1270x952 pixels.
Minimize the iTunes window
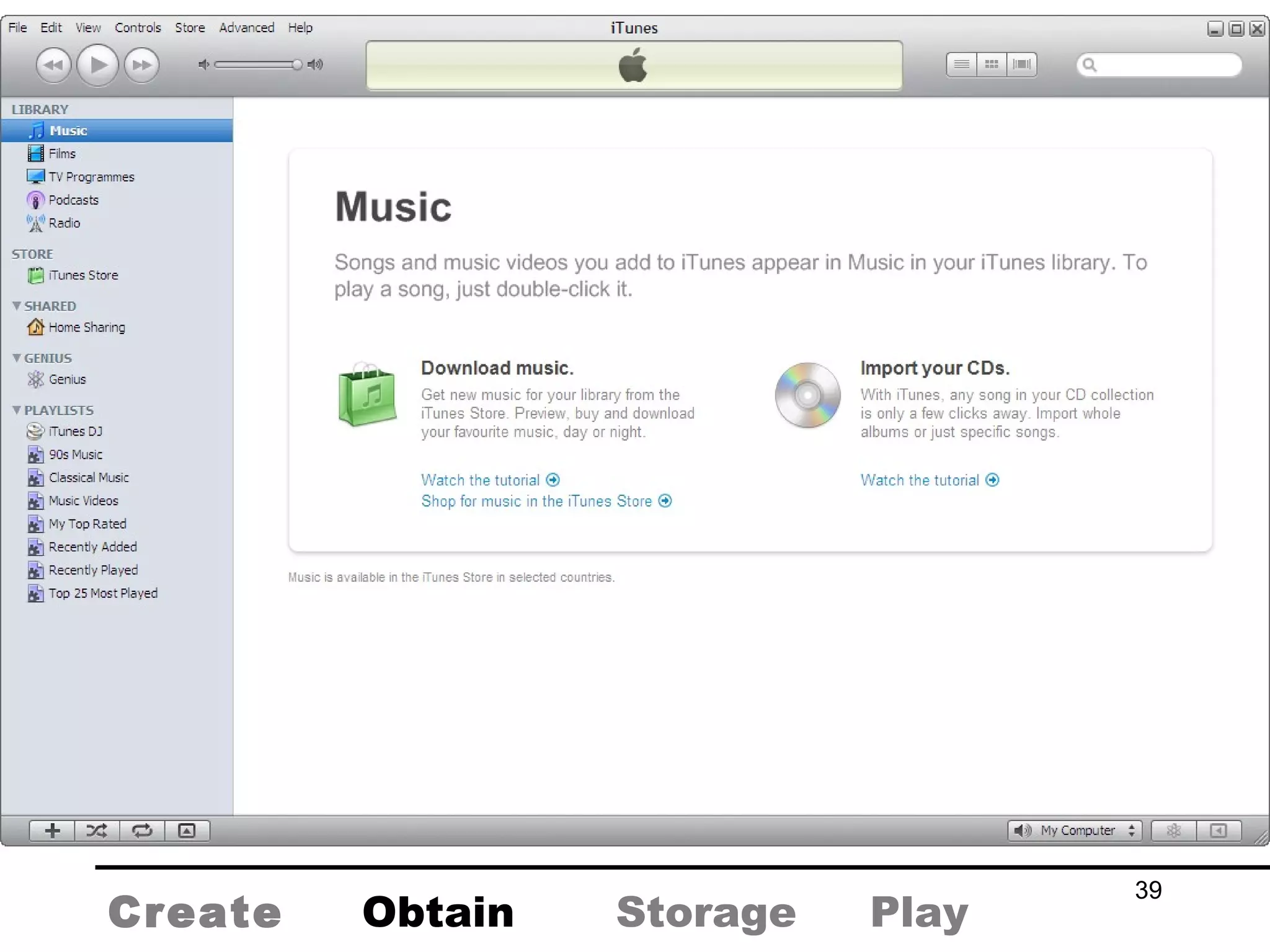[x=1215, y=29]
